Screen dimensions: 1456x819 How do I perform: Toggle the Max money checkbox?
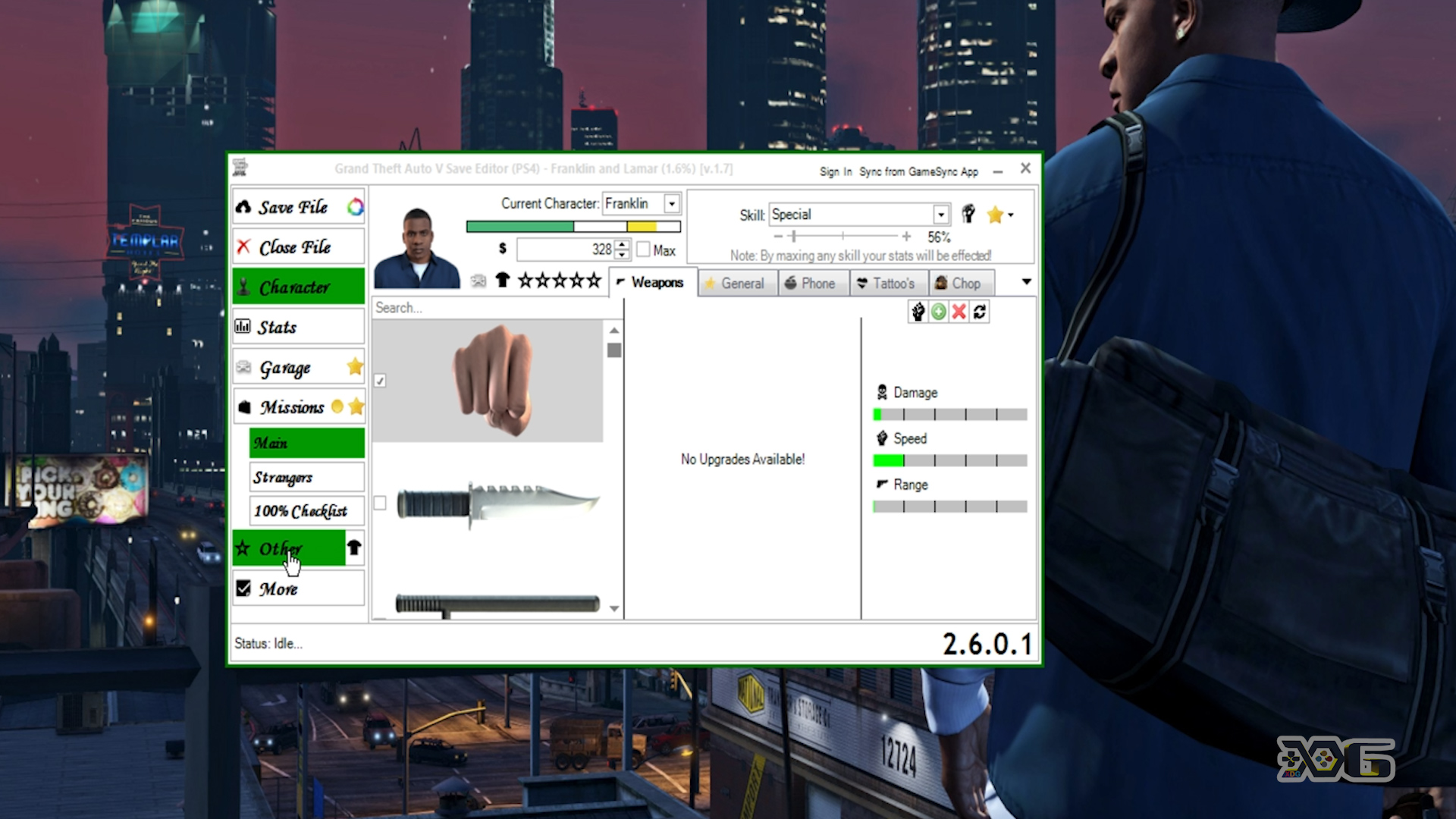point(643,250)
